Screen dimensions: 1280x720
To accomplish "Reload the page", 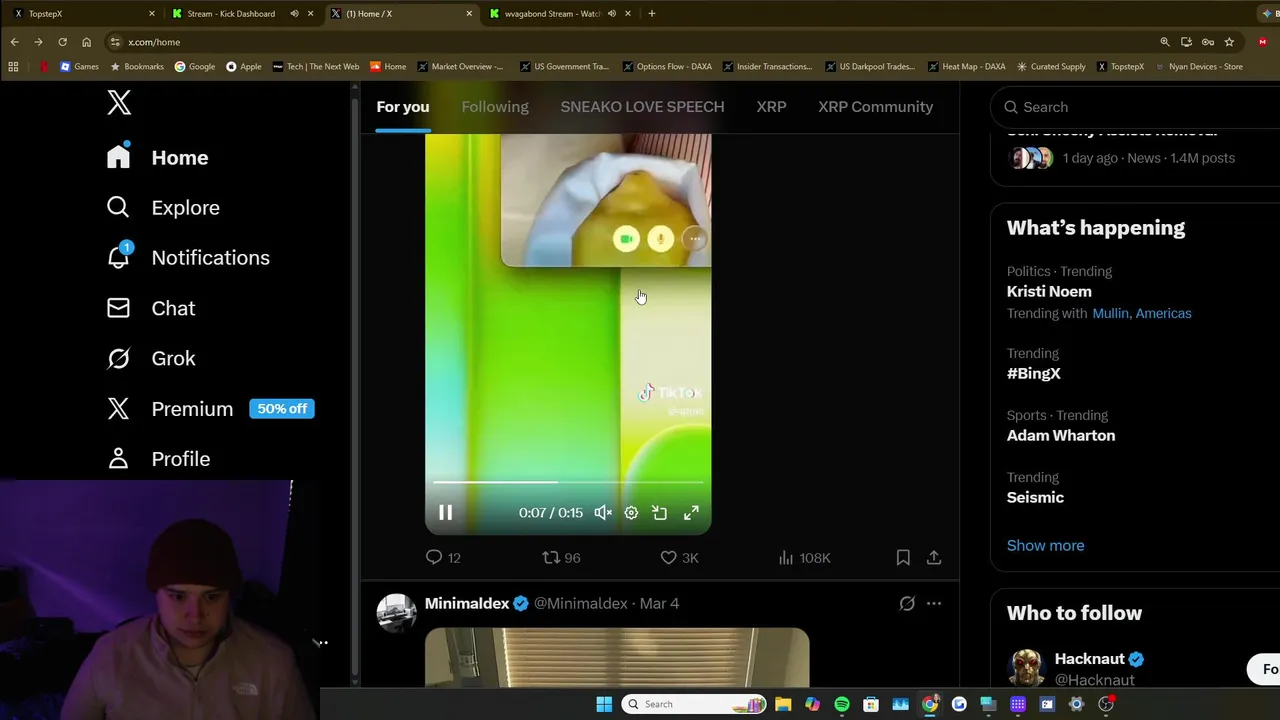I will point(62,42).
